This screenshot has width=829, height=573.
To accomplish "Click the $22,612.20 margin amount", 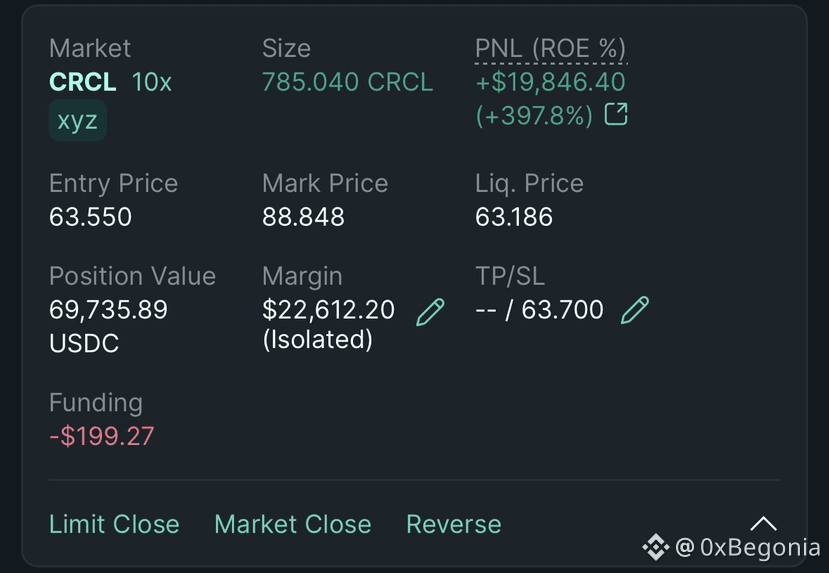I will (328, 310).
